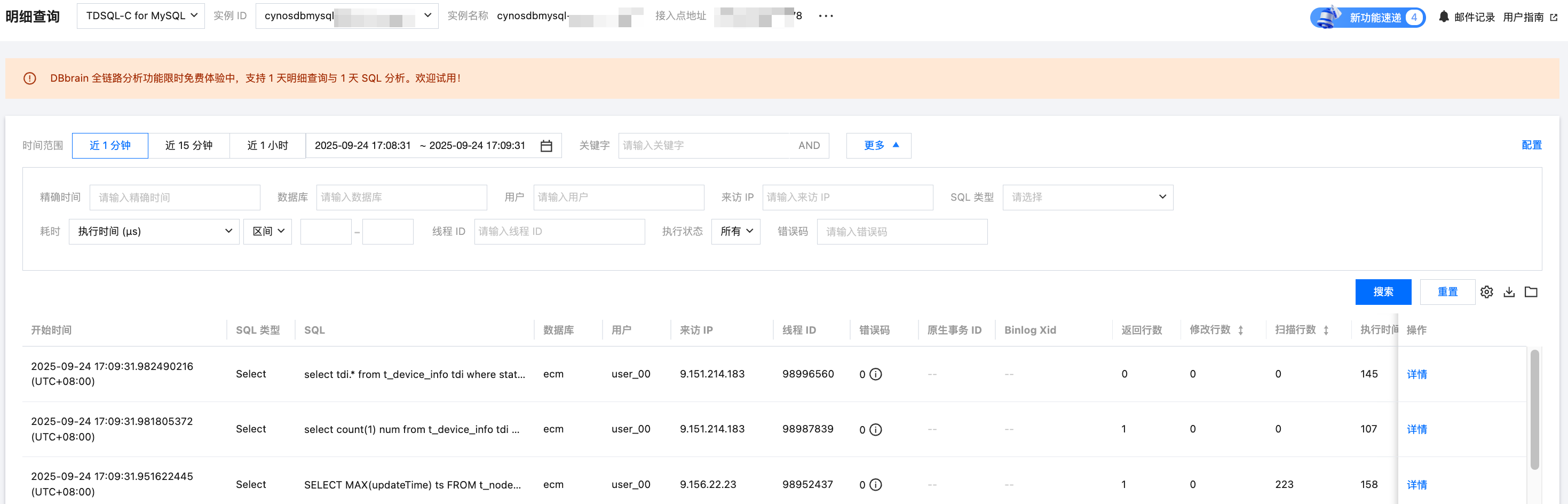
Task: Click the download icon beside reset
Action: click(1509, 292)
